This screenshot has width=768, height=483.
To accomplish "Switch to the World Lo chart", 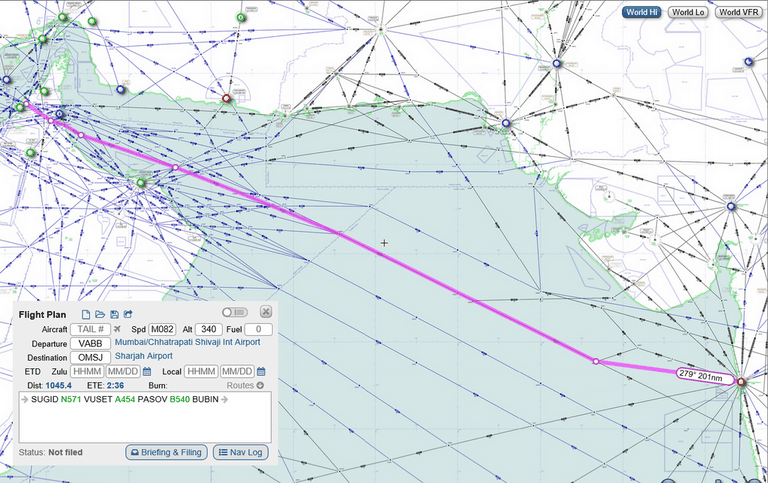I will (x=688, y=12).
